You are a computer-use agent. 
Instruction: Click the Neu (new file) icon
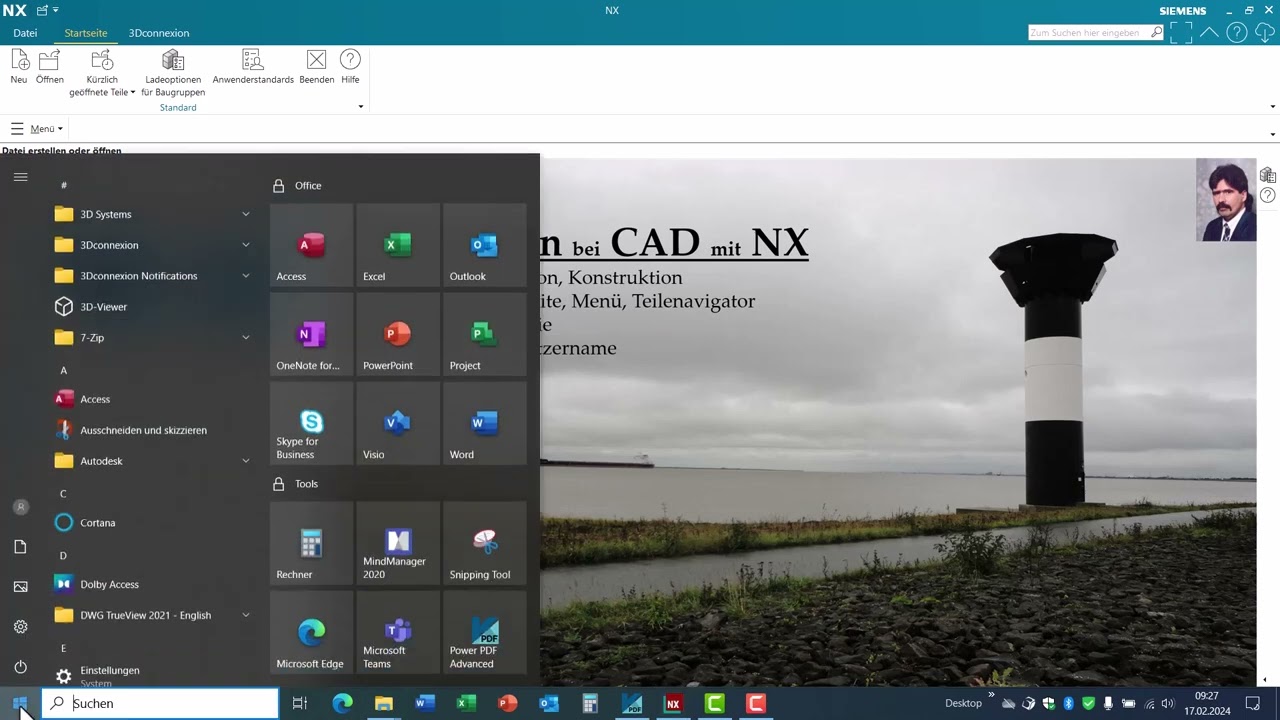19,60
